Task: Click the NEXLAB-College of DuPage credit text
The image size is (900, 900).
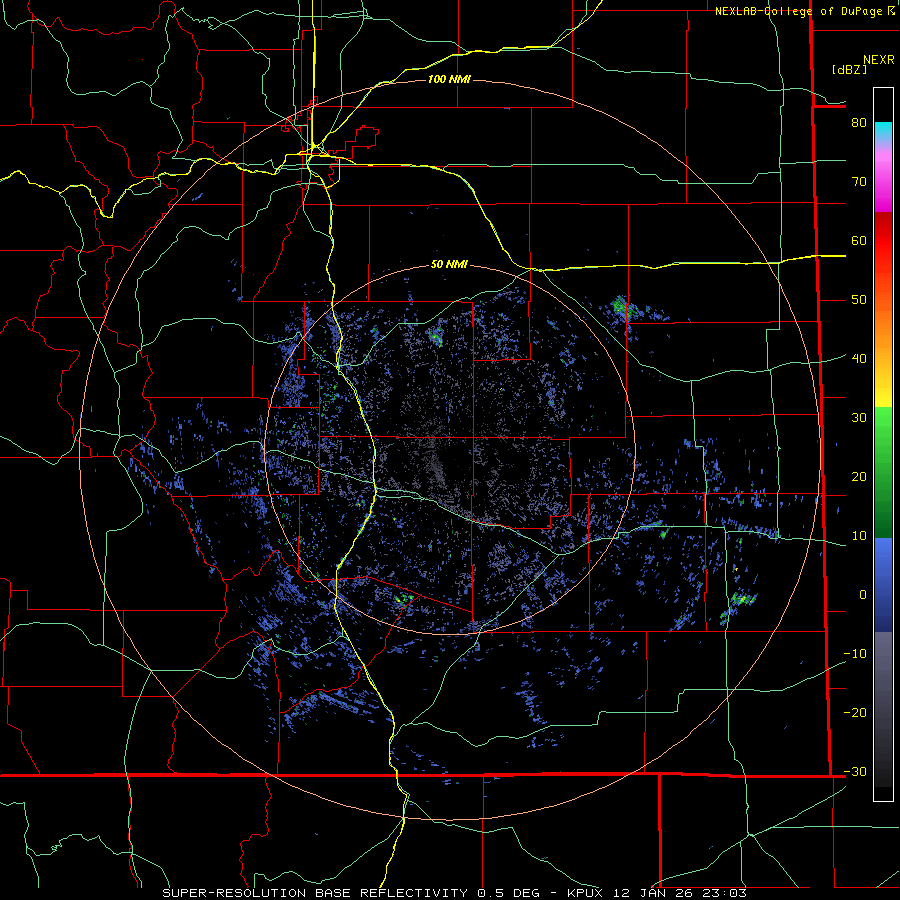Action: (x=801, y=11)
